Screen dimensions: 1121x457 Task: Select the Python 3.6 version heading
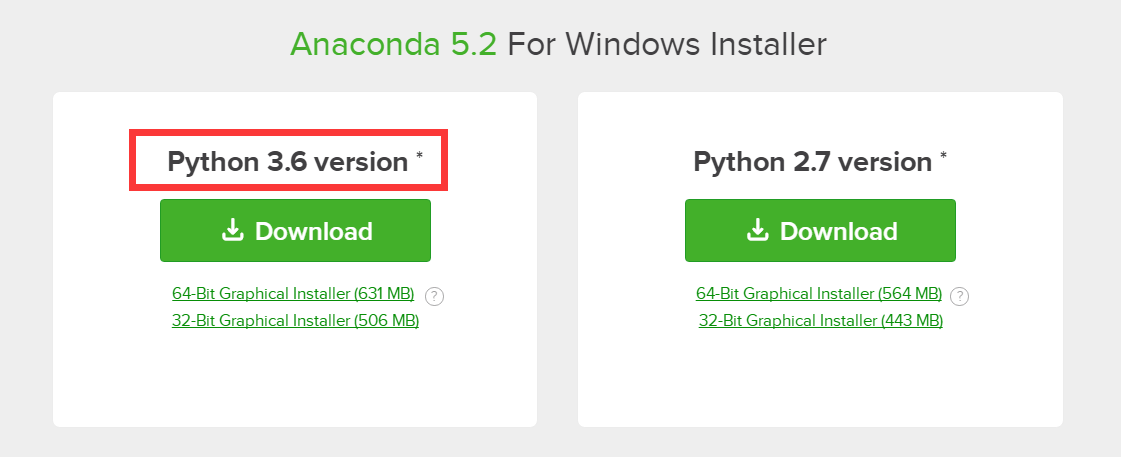click(287, 162)
